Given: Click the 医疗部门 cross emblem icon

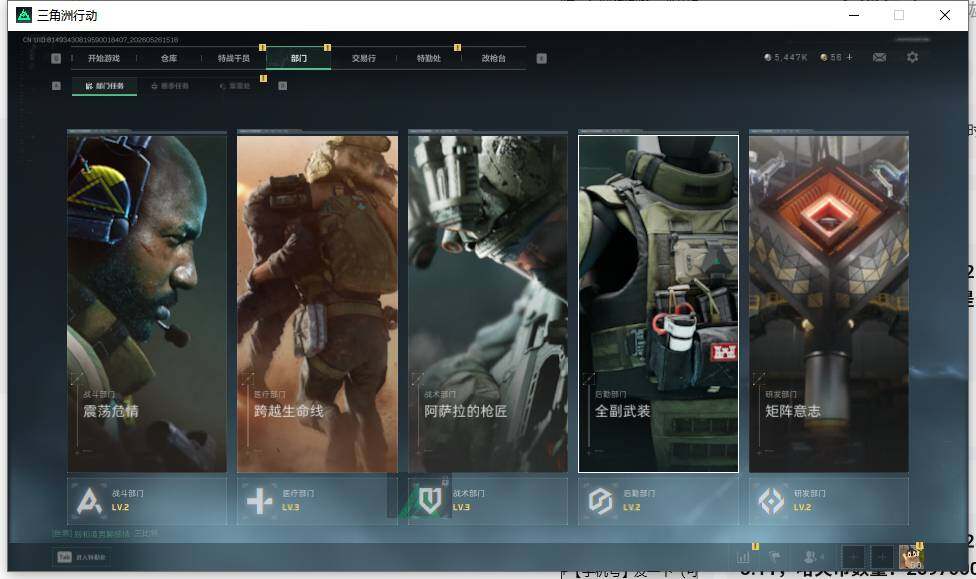Looking at the screenshot, I should click(x=260, y=501).
